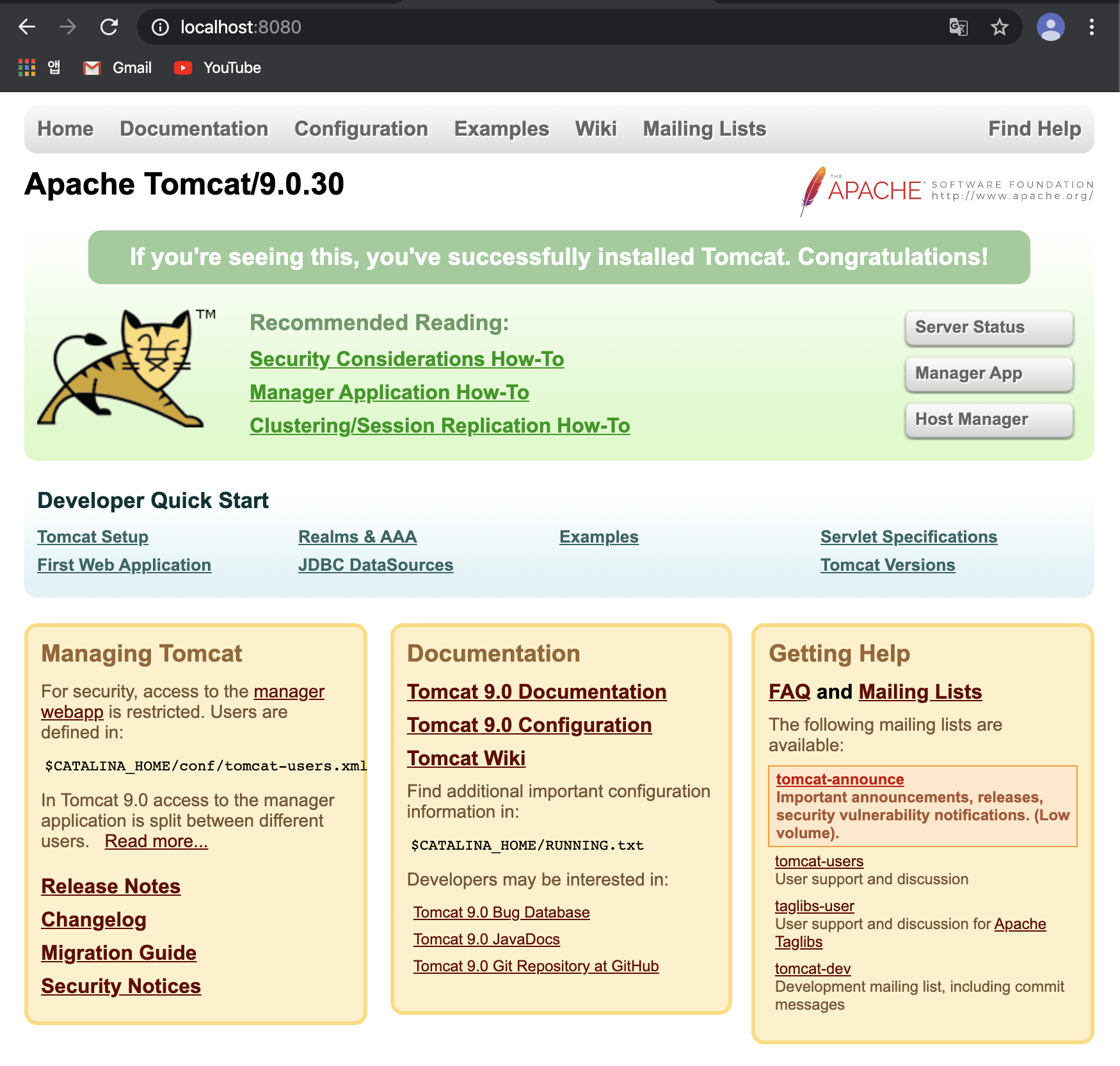The width and height of the screenshot is (1120, 1066).
Task: Open Configuration in the navigation bar
Action: click(361, 129)
